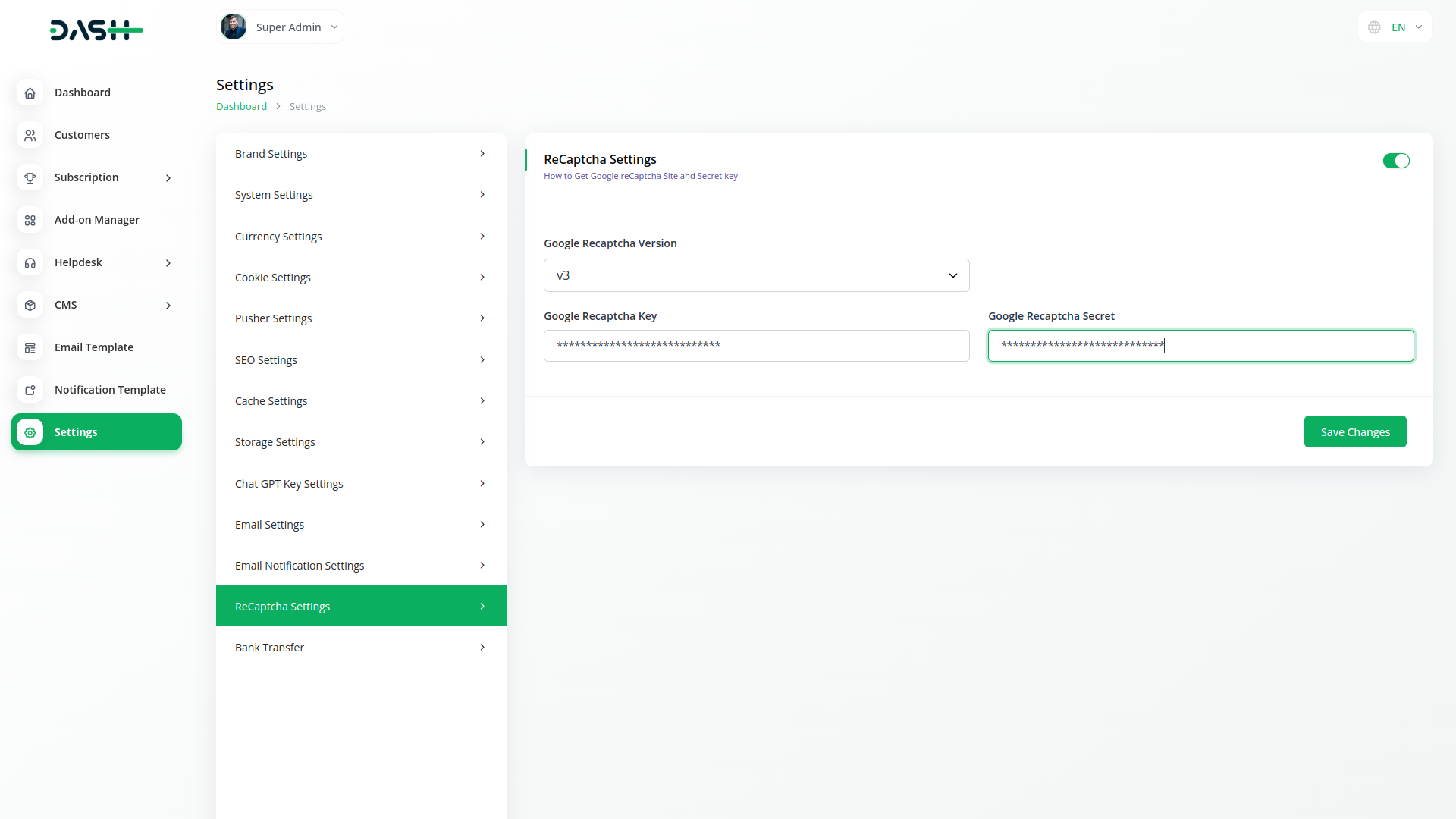This screenshot has height=819, width=1456.
Task: Click the CMS box icon
Action: click(30, 305)
